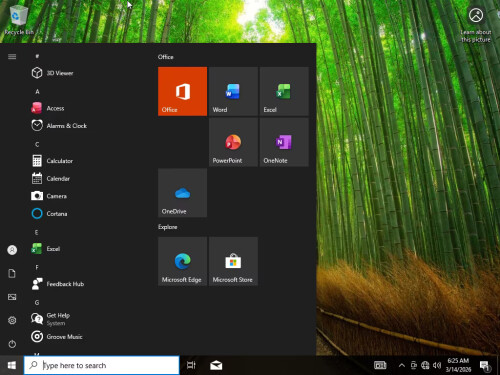Open Recycle Bin desktop icon
This screenshot has height=375, width=500.
coord(19,19)
